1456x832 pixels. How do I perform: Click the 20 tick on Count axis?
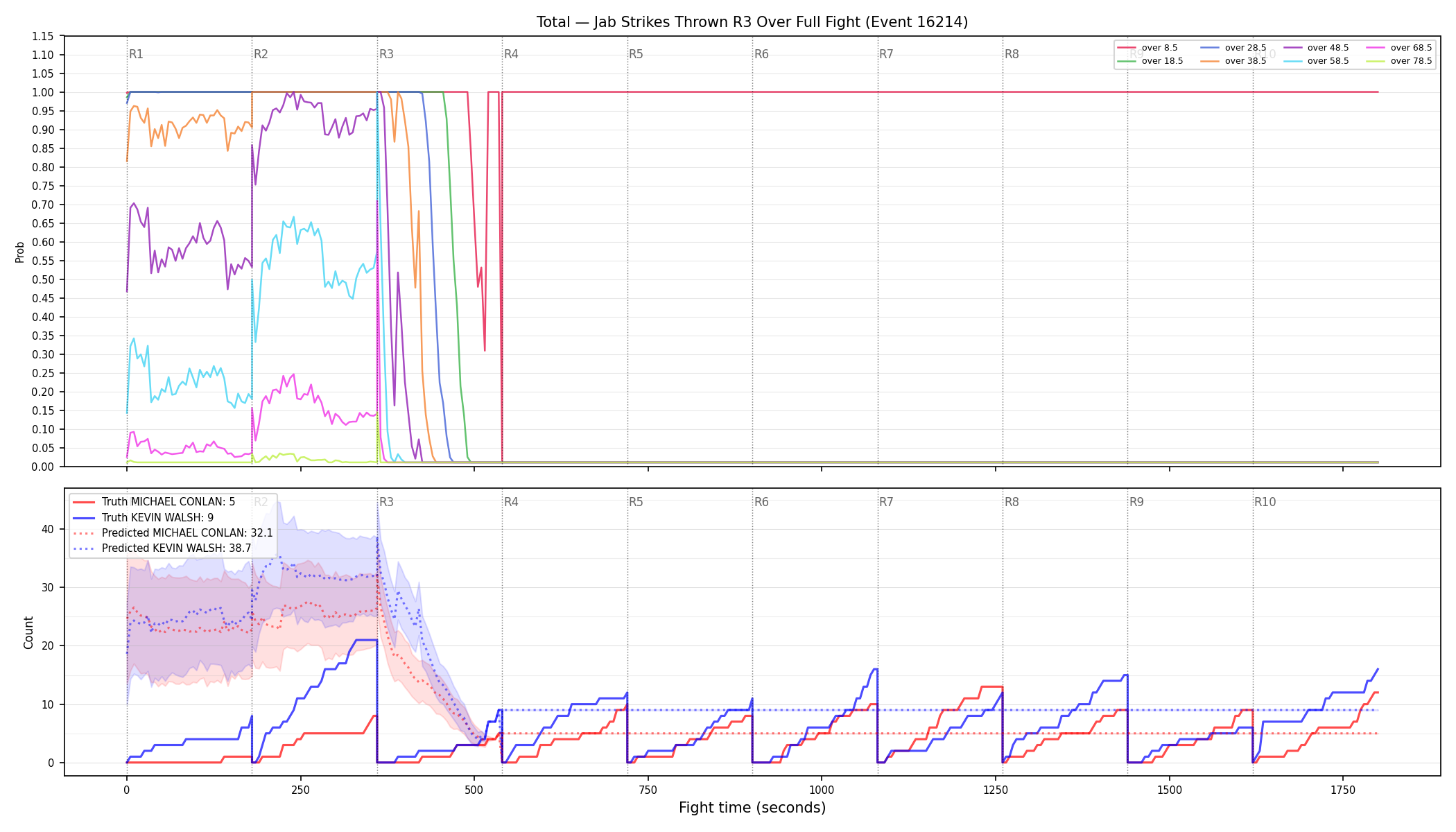pos(48,645)
